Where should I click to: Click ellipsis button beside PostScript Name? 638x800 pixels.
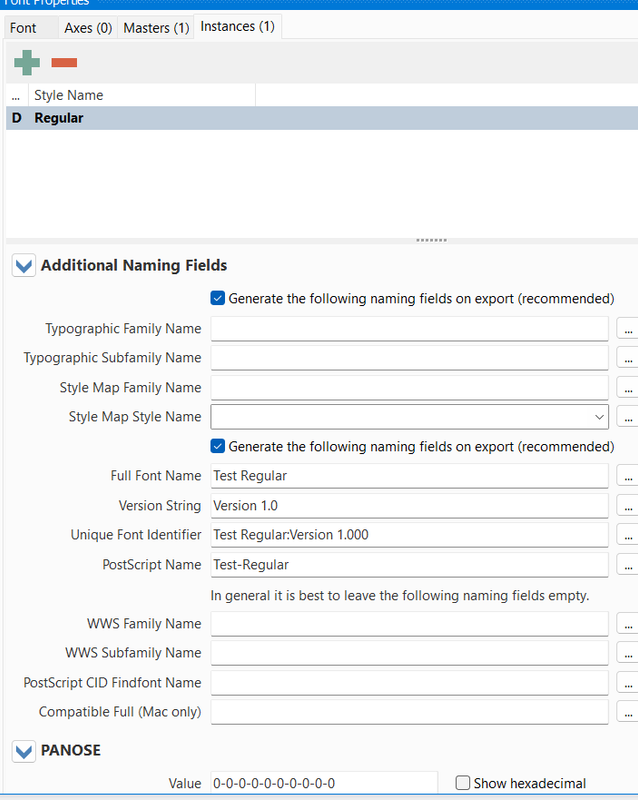(x=627, y=565)
